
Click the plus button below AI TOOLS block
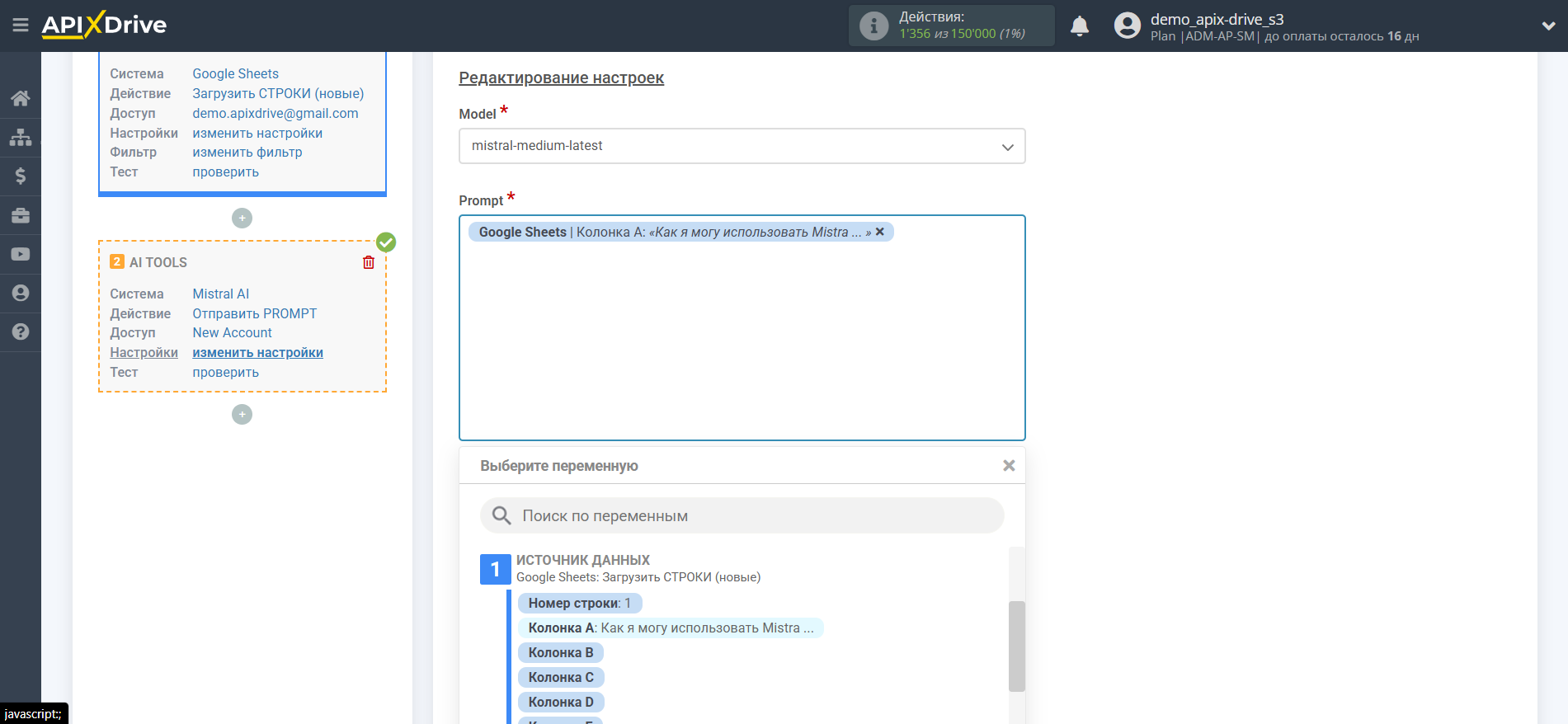coord(242,414)
